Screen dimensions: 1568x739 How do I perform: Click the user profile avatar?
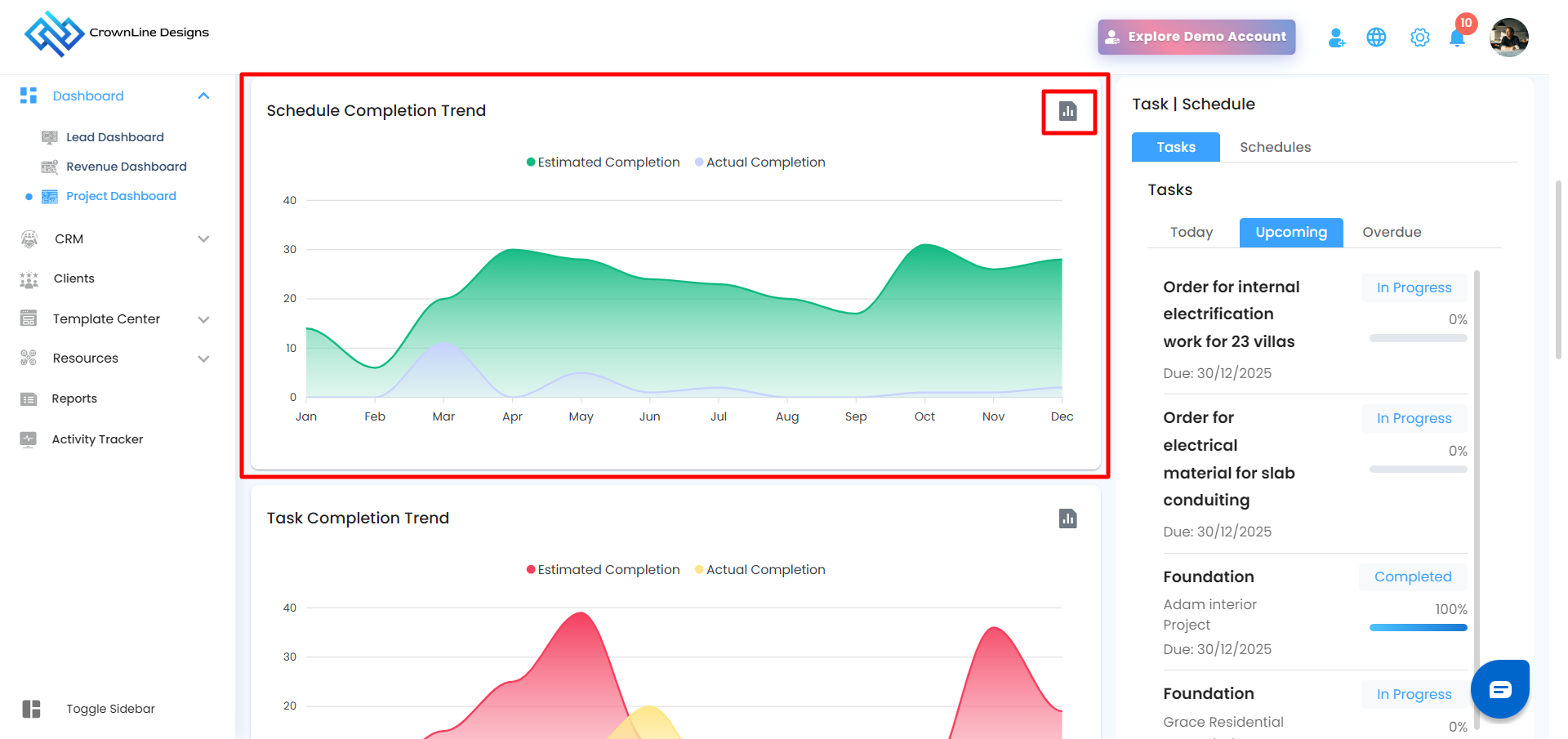pyautogui.click(x=1508, y=38)
